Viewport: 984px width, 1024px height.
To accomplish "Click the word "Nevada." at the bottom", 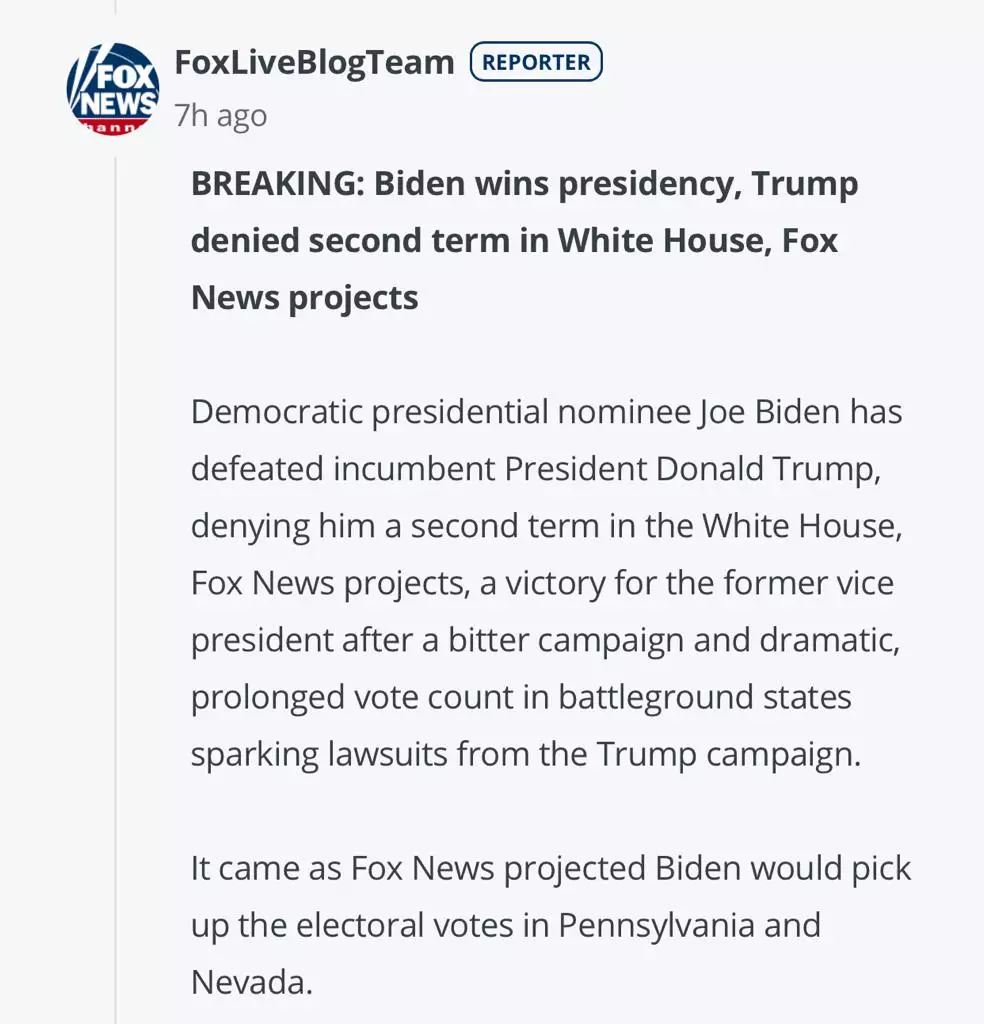I will pyautogui.click(x=252, y=982).
